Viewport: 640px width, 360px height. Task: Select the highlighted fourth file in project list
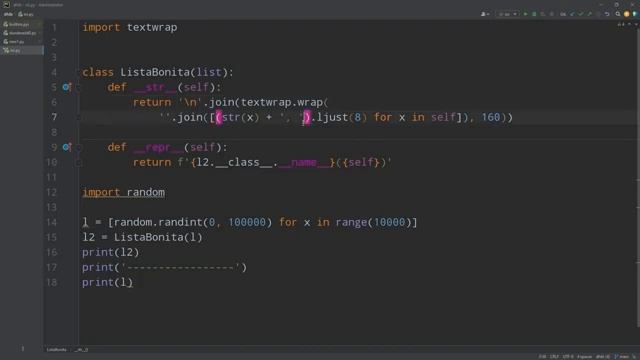point(21,51)
